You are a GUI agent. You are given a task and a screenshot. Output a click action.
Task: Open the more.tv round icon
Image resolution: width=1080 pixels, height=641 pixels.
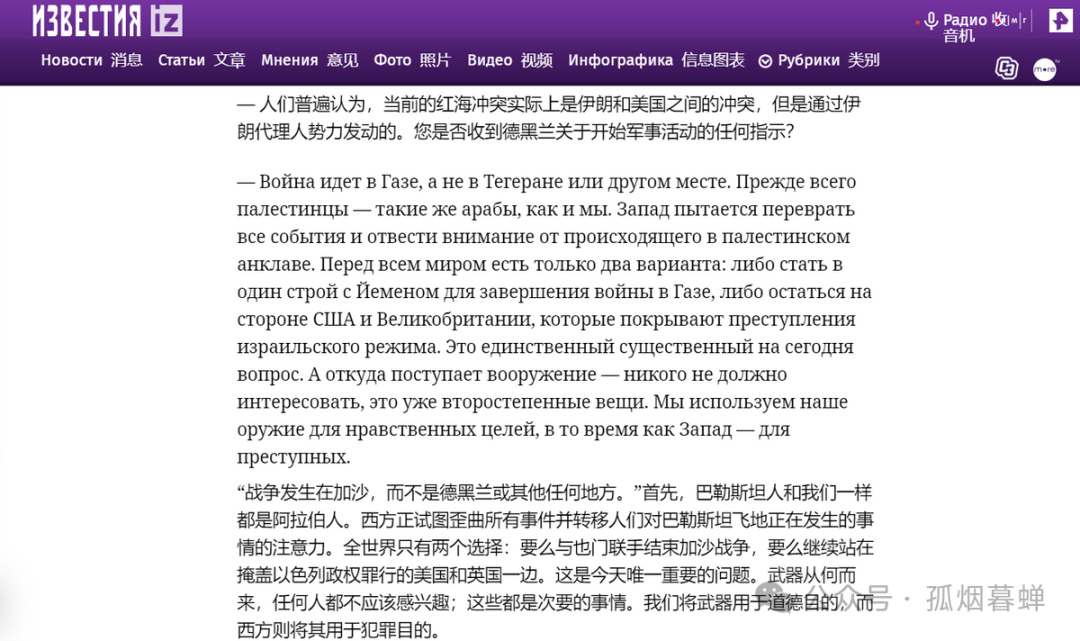pyautogui.click(x=1044, y=69)
